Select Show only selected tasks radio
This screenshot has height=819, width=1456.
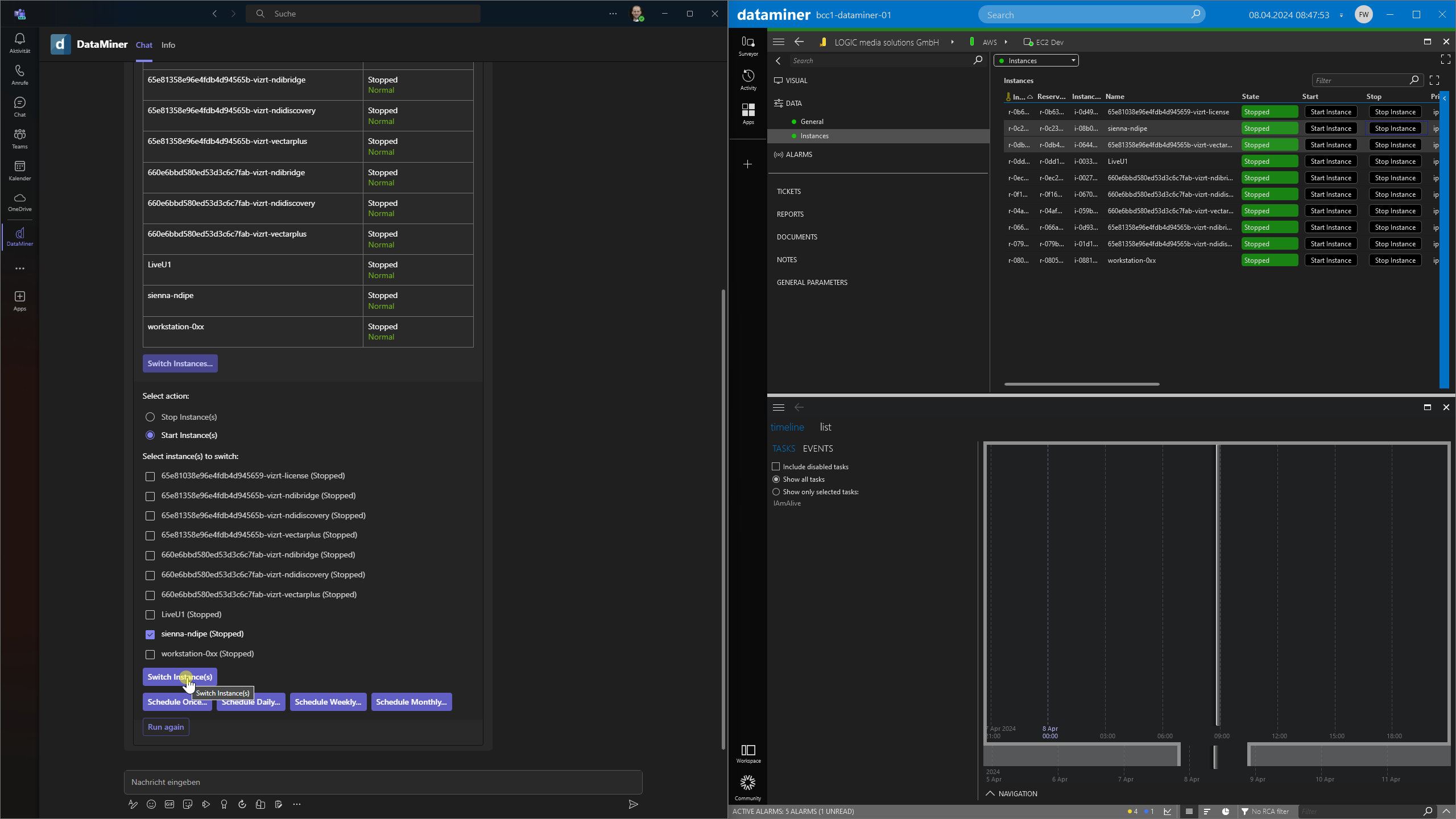[776, 492]
